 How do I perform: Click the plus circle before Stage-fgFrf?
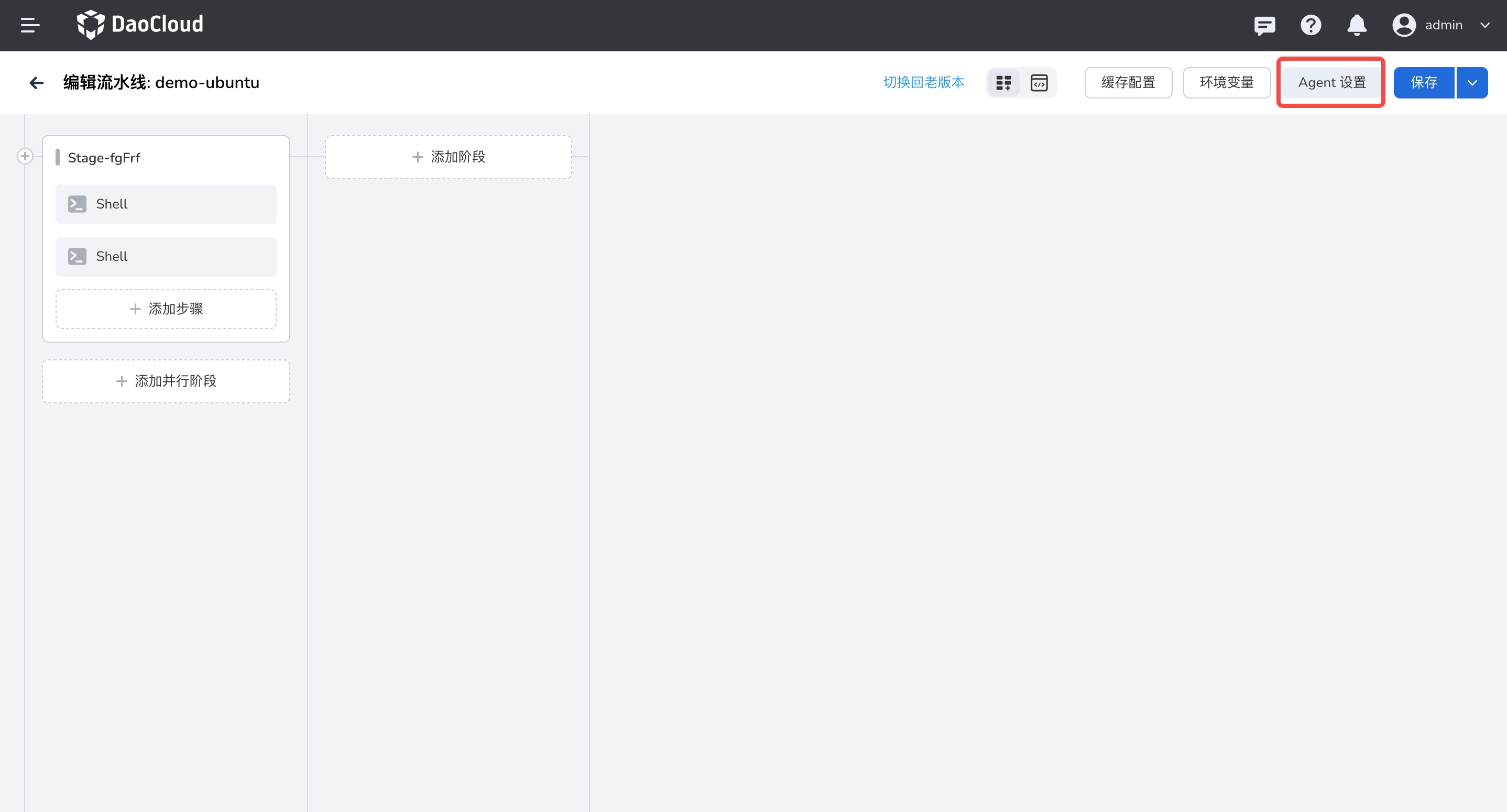click(x=25, y=156)
